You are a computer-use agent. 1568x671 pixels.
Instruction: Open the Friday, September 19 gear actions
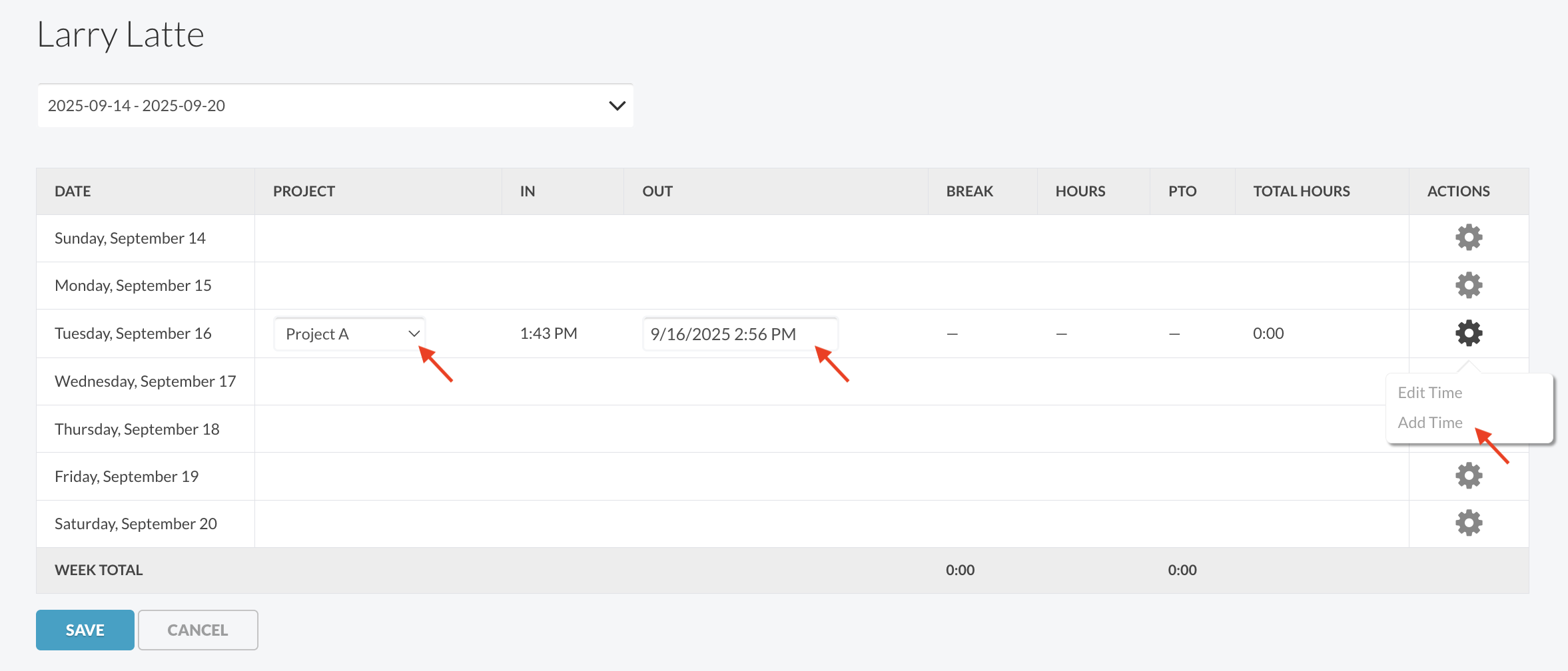tap(1468, 476)
